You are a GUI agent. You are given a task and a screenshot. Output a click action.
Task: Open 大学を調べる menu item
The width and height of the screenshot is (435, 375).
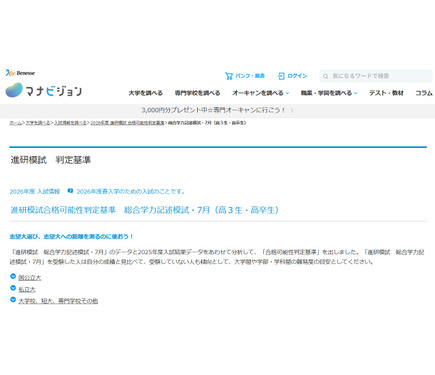click(x=146, y=93)
